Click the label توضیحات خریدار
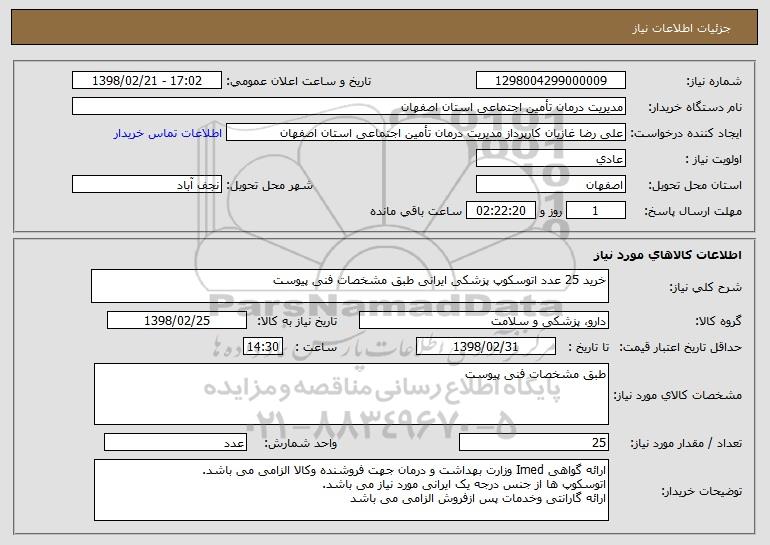Viewport: 770px width, 545px height. 701,491
